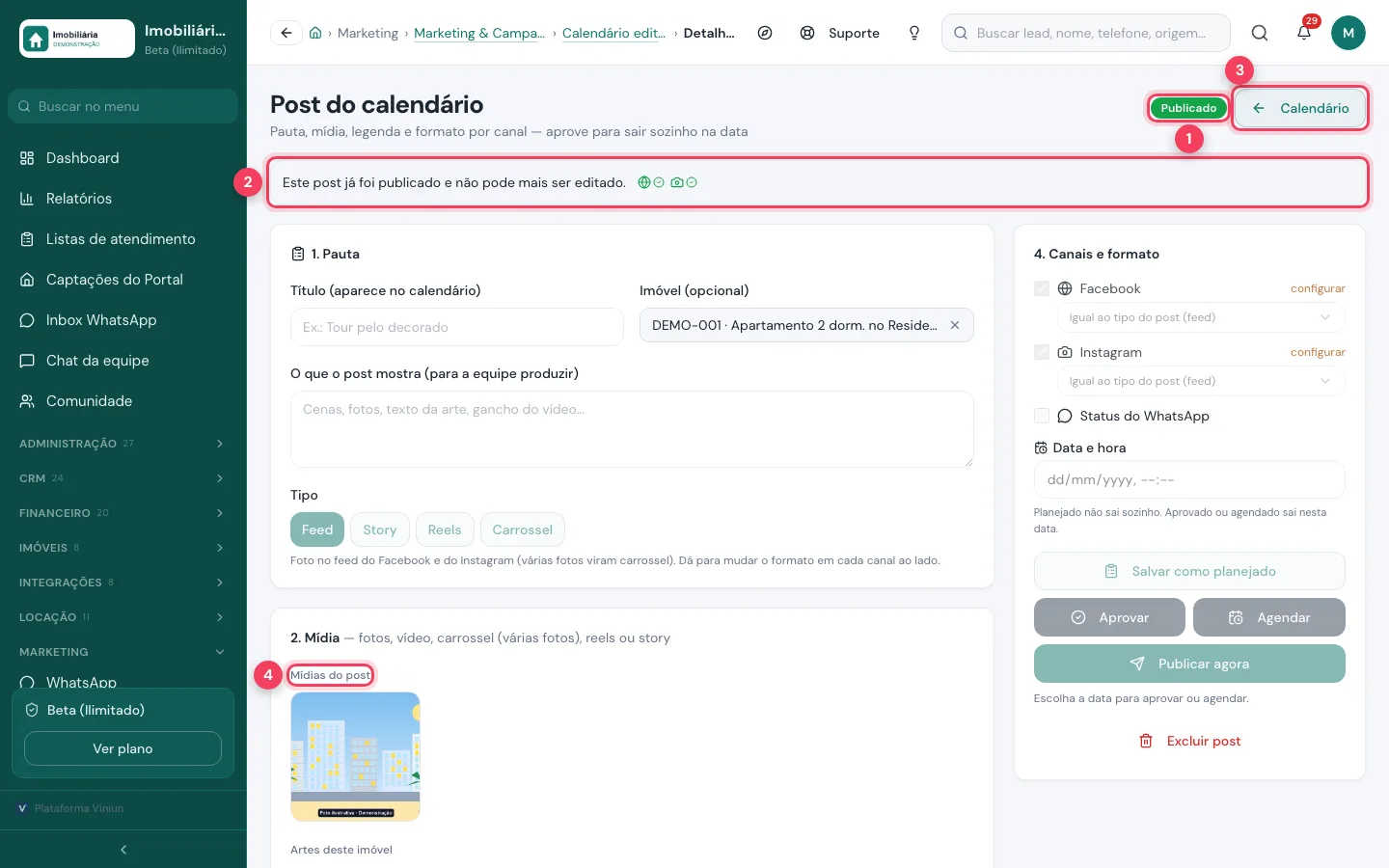This screenshot has height=868, width=1389.
Task: Toggle the Instagram channel checkbox
Action: coord(1042,352)
